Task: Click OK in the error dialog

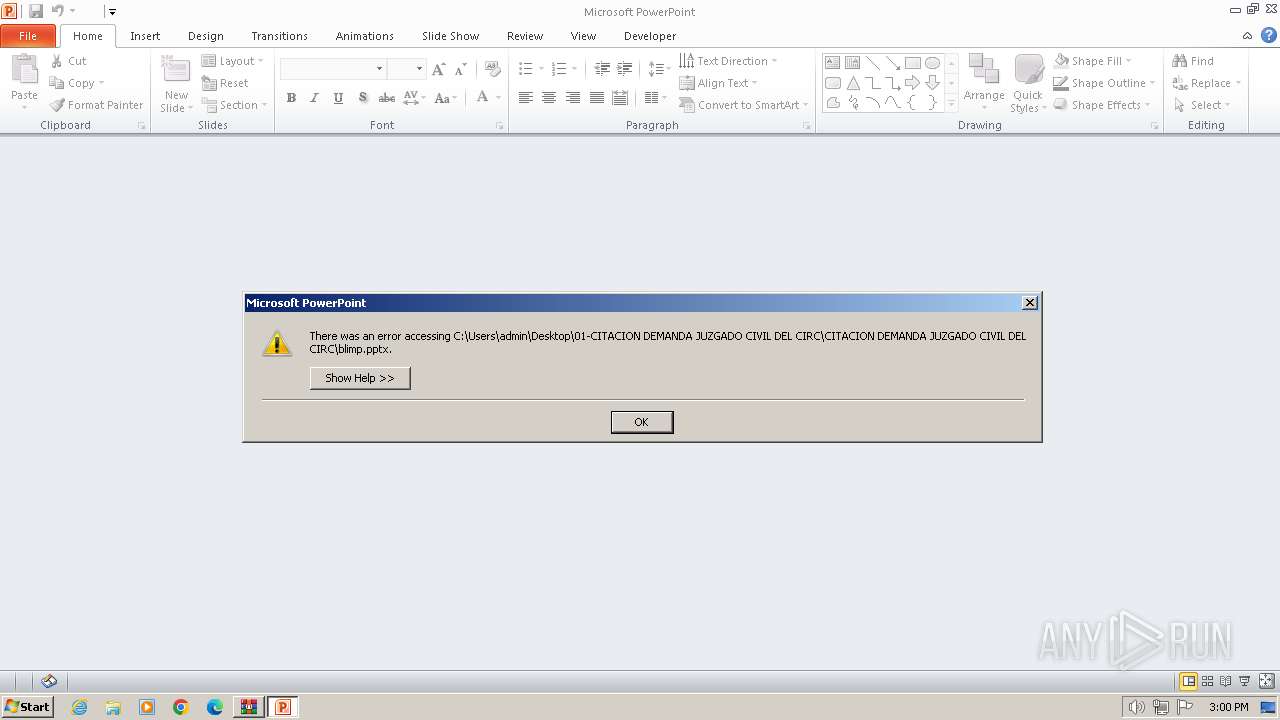Action: [x=642, y=422]
